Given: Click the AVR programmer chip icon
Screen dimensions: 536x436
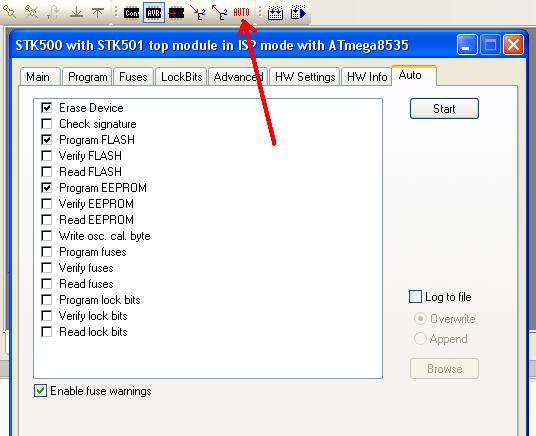Looking at the screenshot, I should [x=154, y=13].
